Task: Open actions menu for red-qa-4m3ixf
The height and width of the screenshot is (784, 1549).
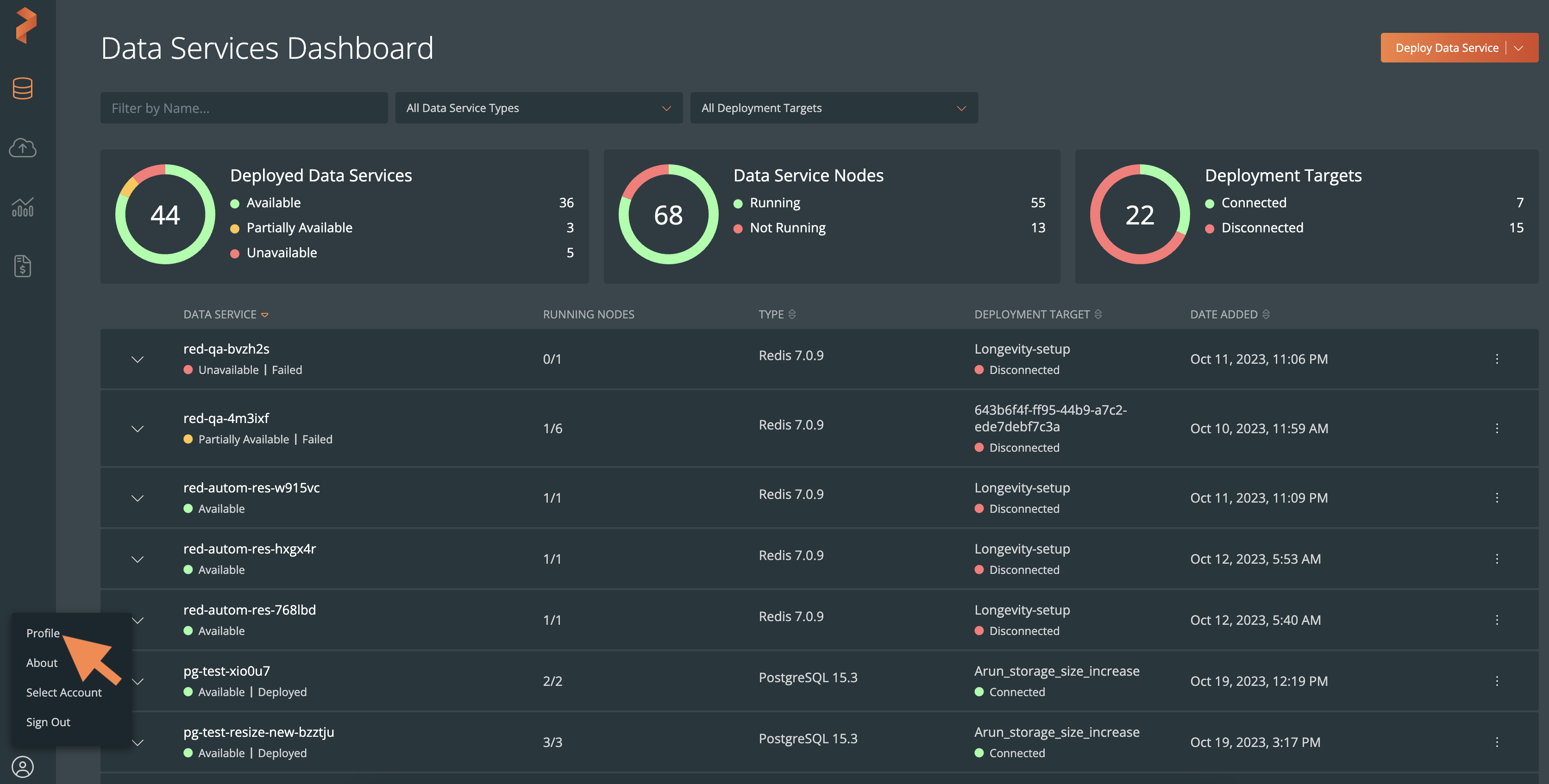Action: pos(1496,429)
